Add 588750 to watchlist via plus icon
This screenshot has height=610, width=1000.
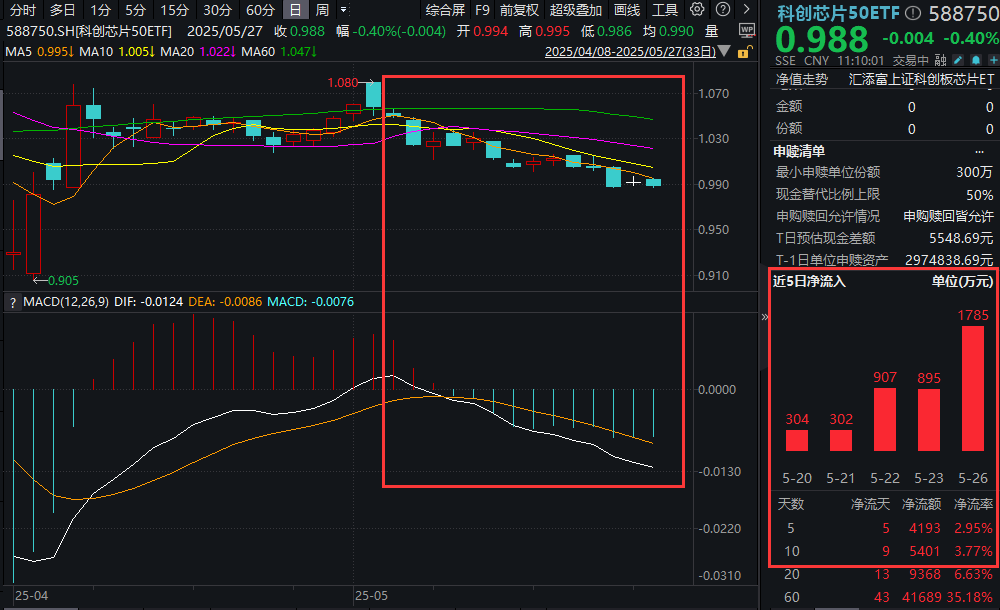click(993, 60)
